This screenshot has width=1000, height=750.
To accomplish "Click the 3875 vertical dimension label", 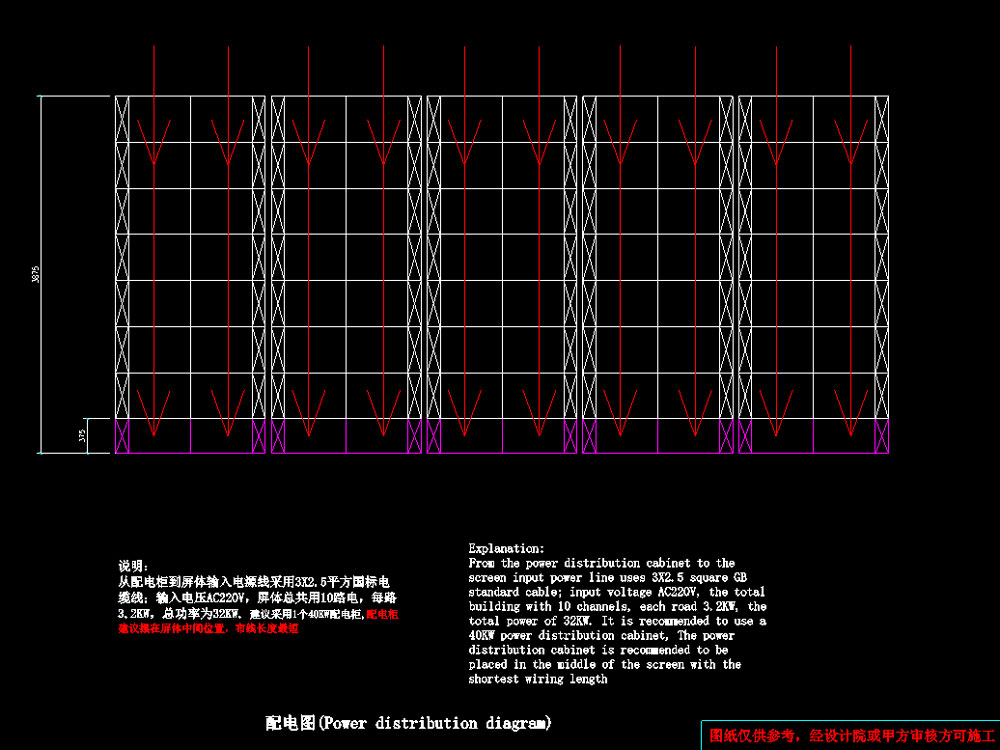I will tap(36, 274).
